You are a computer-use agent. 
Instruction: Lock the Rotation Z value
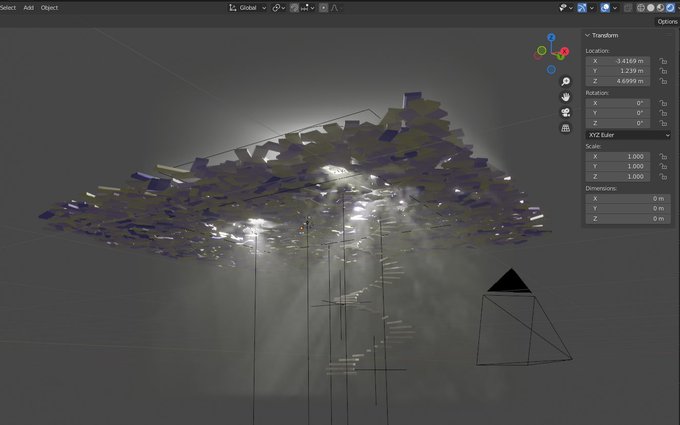663,124
